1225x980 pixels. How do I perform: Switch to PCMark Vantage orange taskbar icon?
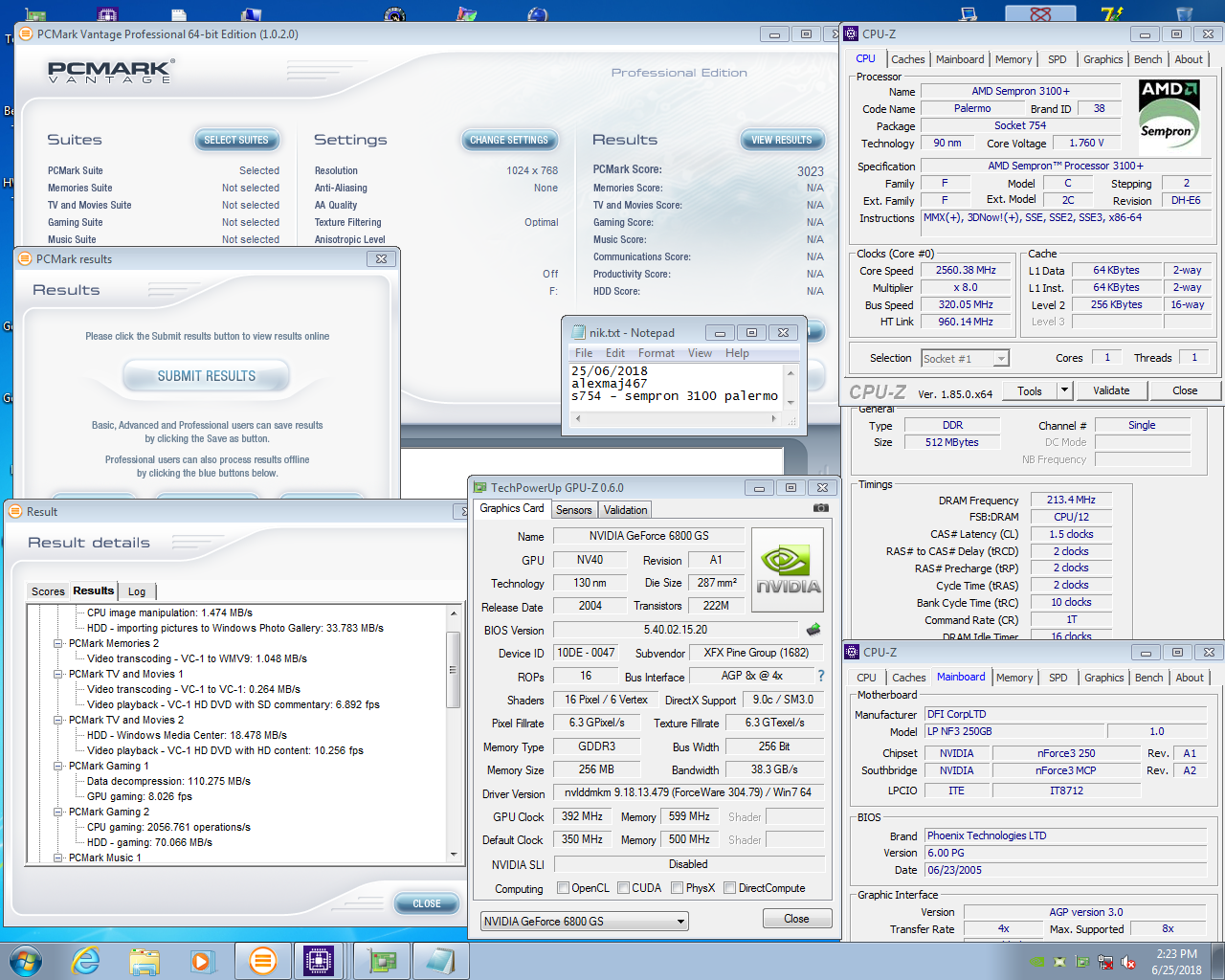(x=262, y=961)
